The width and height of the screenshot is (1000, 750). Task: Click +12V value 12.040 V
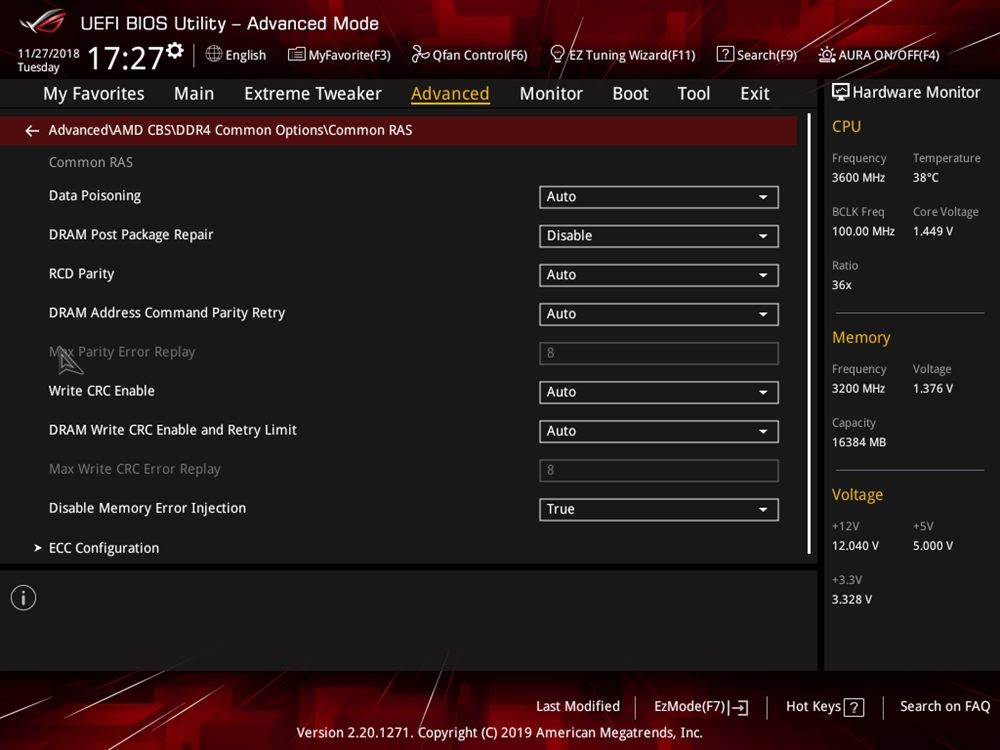(x=855, y=546)
